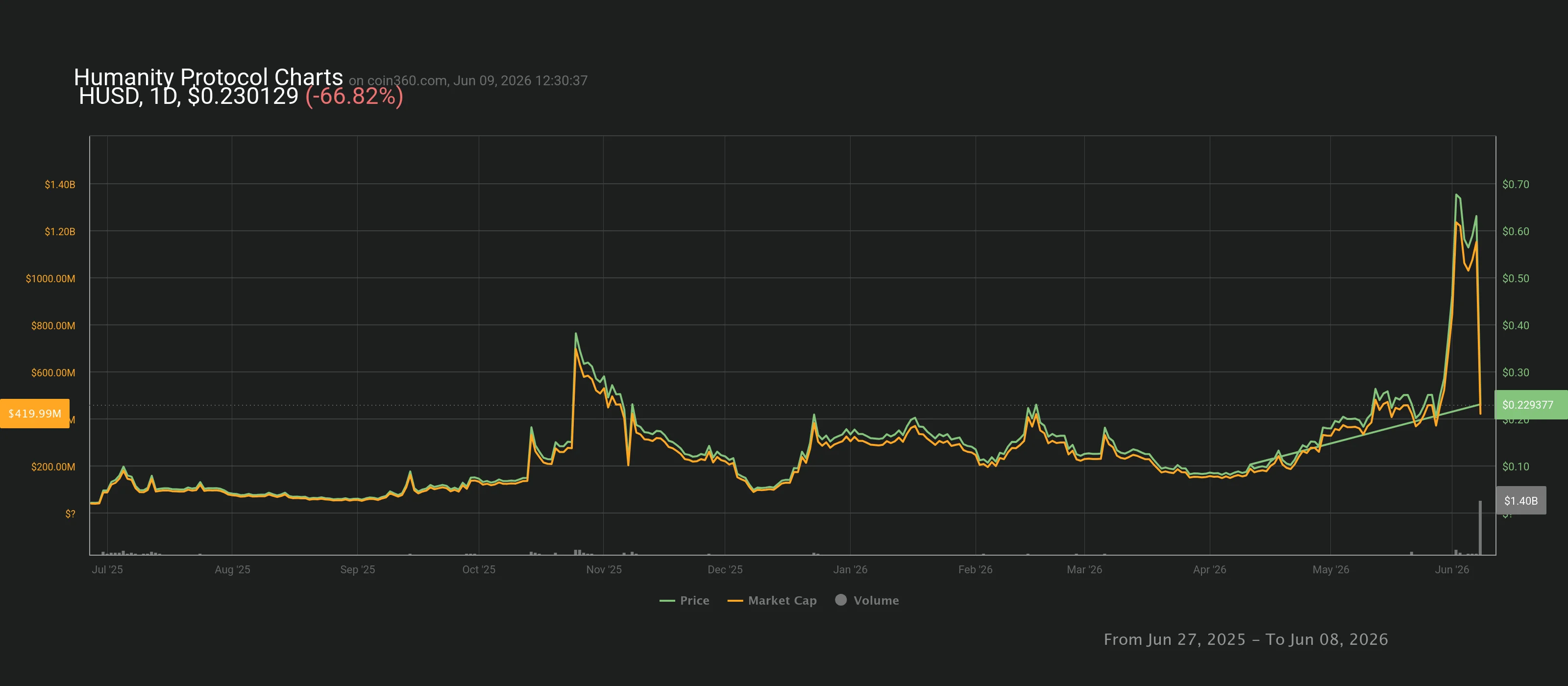
Task: Click the Feb '26 axis label
Action: (975, 569)
